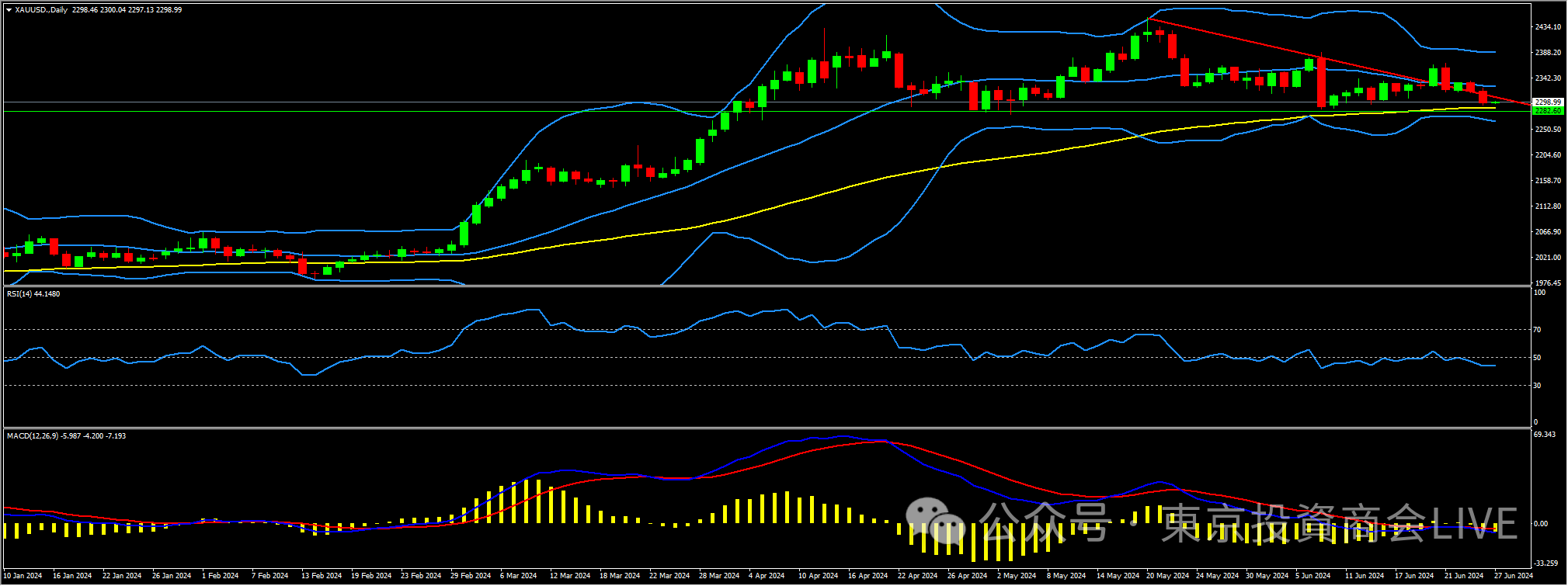Screen dimensions: 1568x586
Task: Click the 2021.00 price axis label
Action: coord(1548,258)
